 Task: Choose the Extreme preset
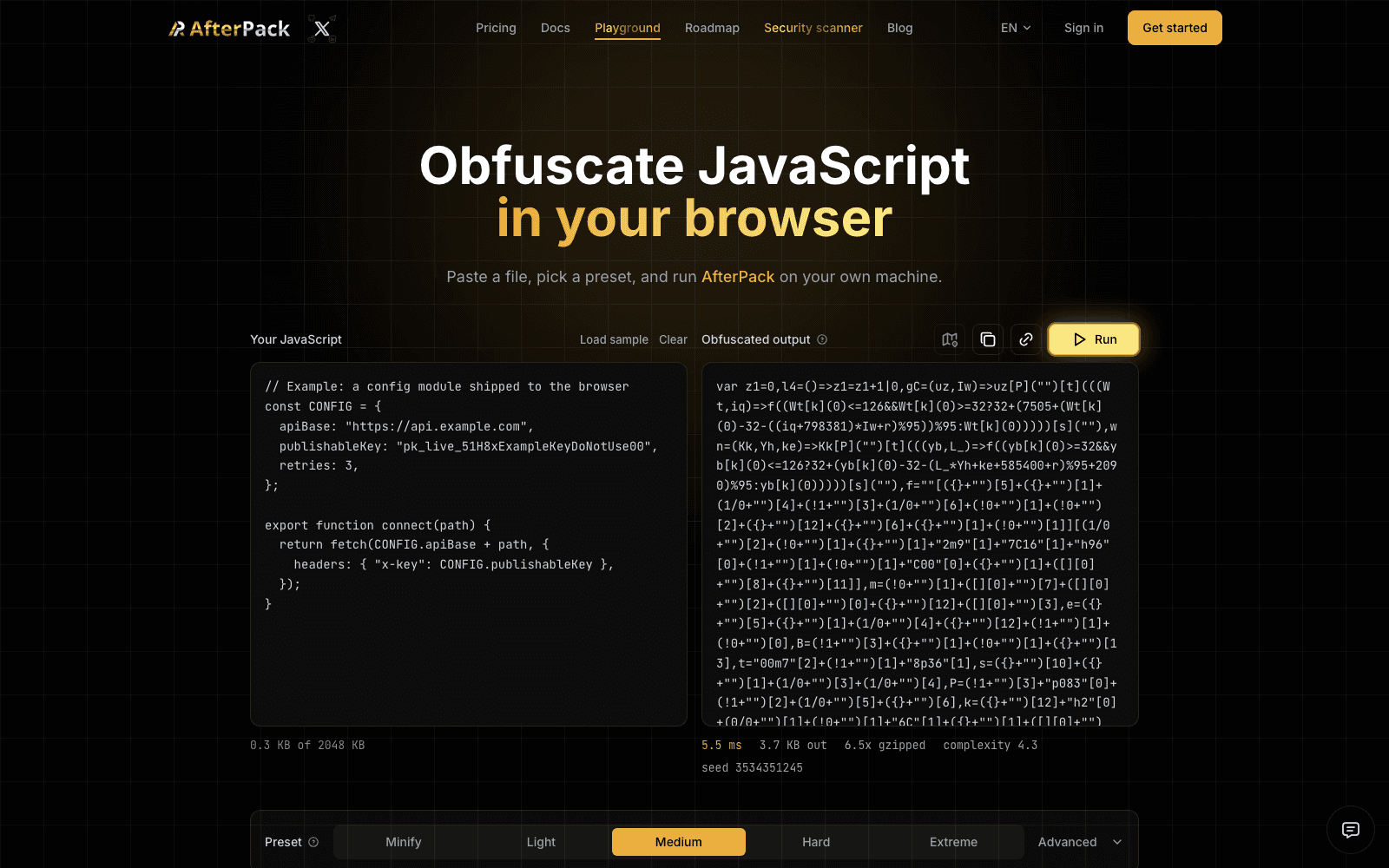(953, 842)
